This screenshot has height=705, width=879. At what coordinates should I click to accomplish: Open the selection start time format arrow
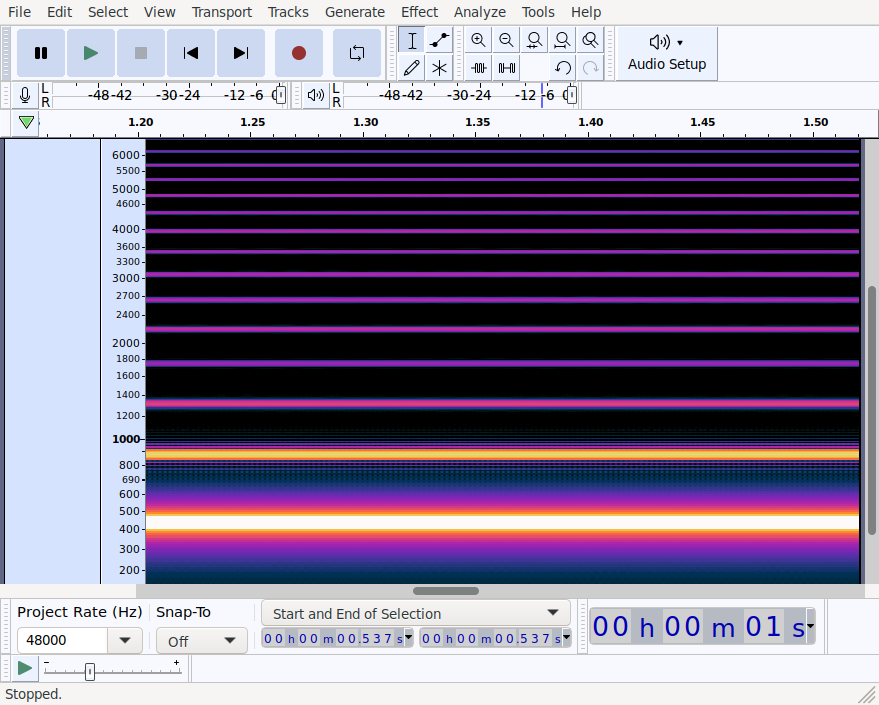(409, 637)
